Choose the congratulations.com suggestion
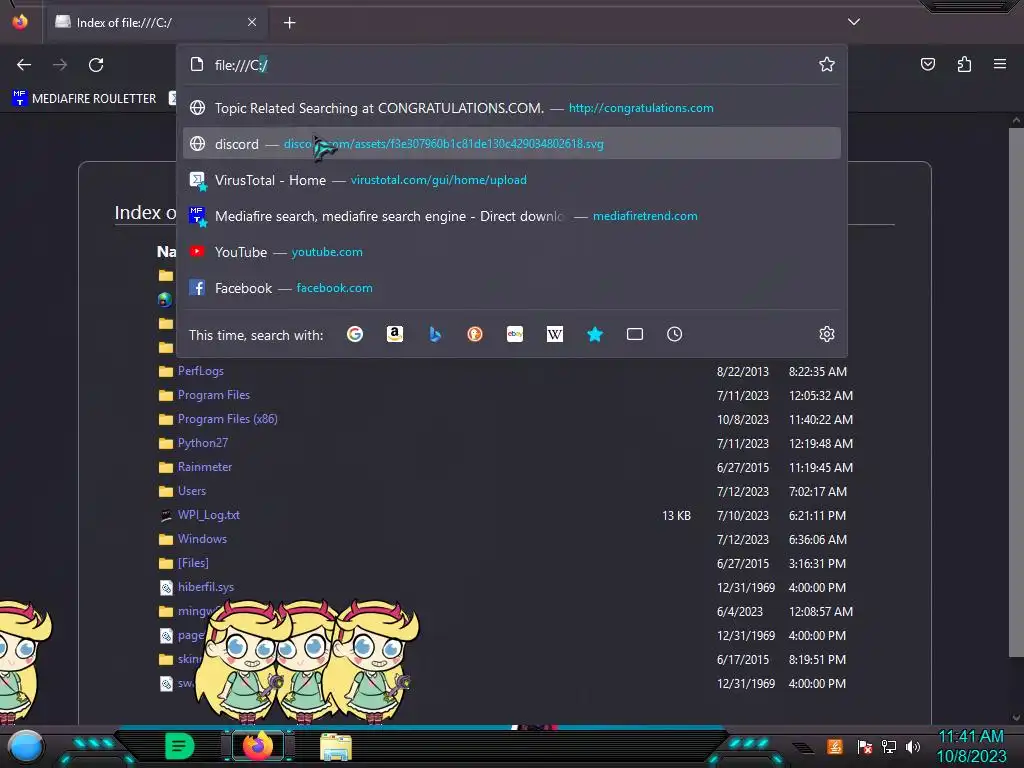The height and width of the screenshot is (768, 1024). pos(511,108)
